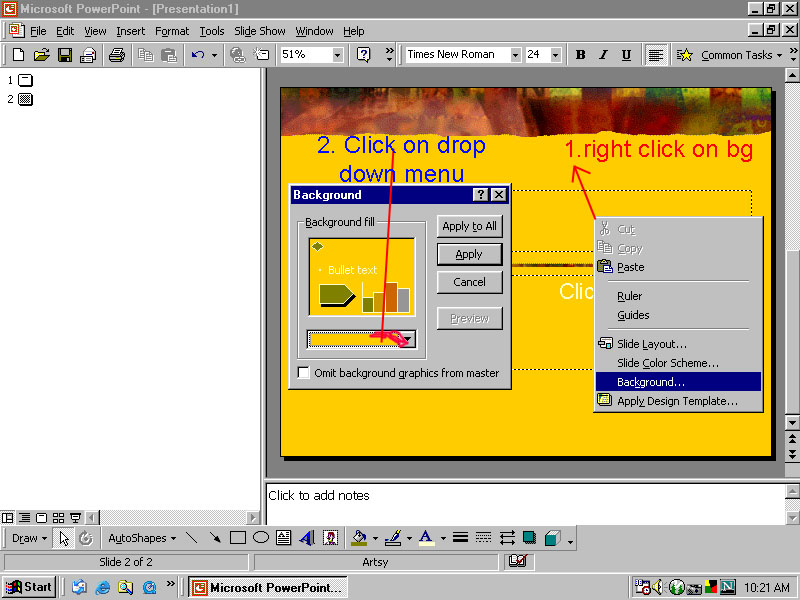Choose Apply Design Template... context item
800x600 pixels.
[x=678, y=401]
